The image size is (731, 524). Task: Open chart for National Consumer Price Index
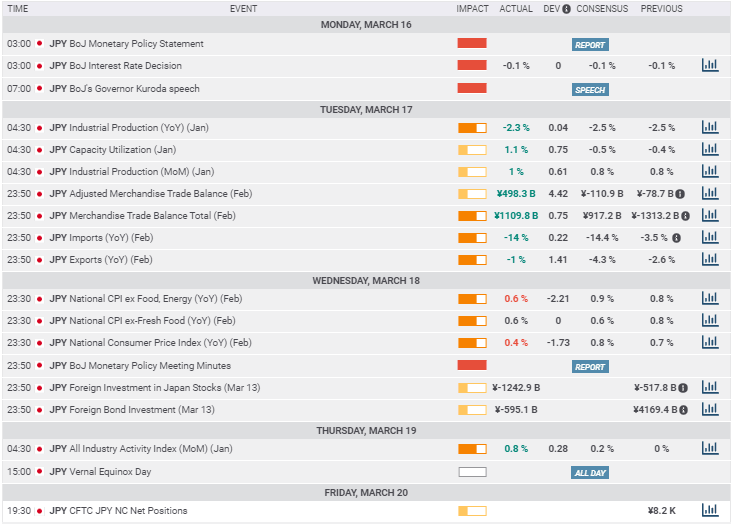pos(709,343)
